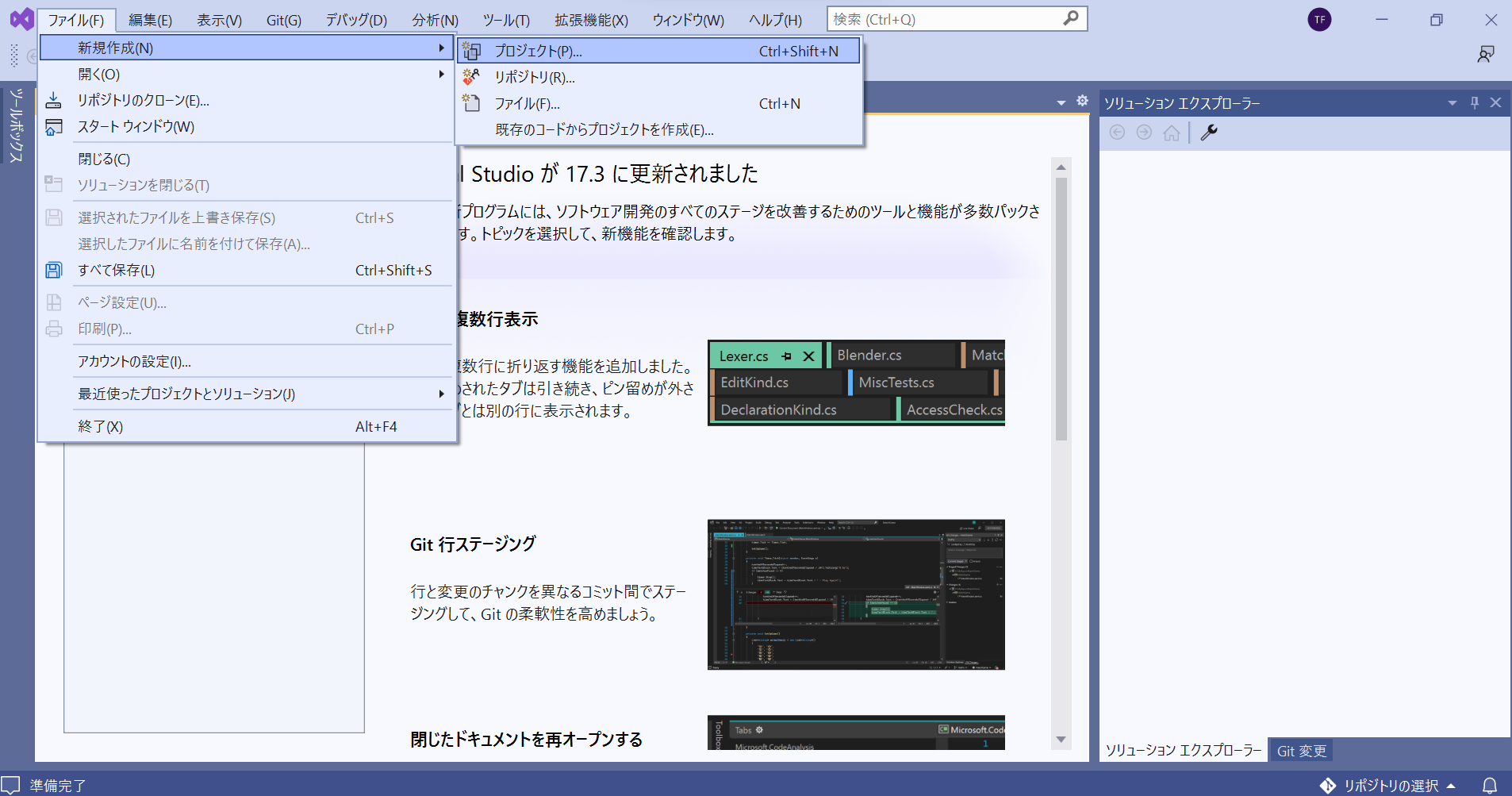This screenshot has height=796, width=1512.
Task: Open the Solution Explorer window options dropdown
Action: [x=1453, y=103]
